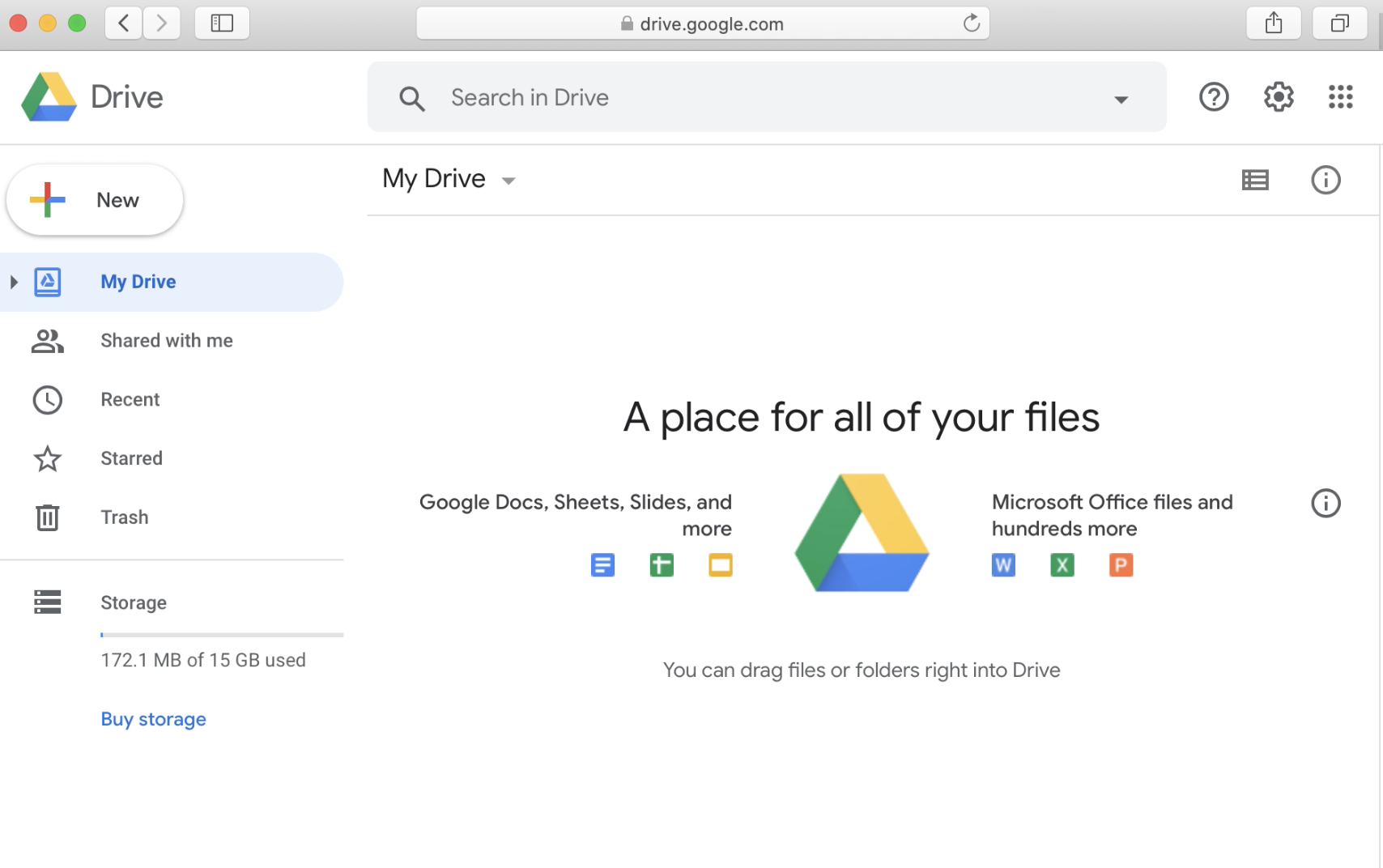Click the large Drive logo in center
Screen dimensions: 1383x868
(862, 533)
